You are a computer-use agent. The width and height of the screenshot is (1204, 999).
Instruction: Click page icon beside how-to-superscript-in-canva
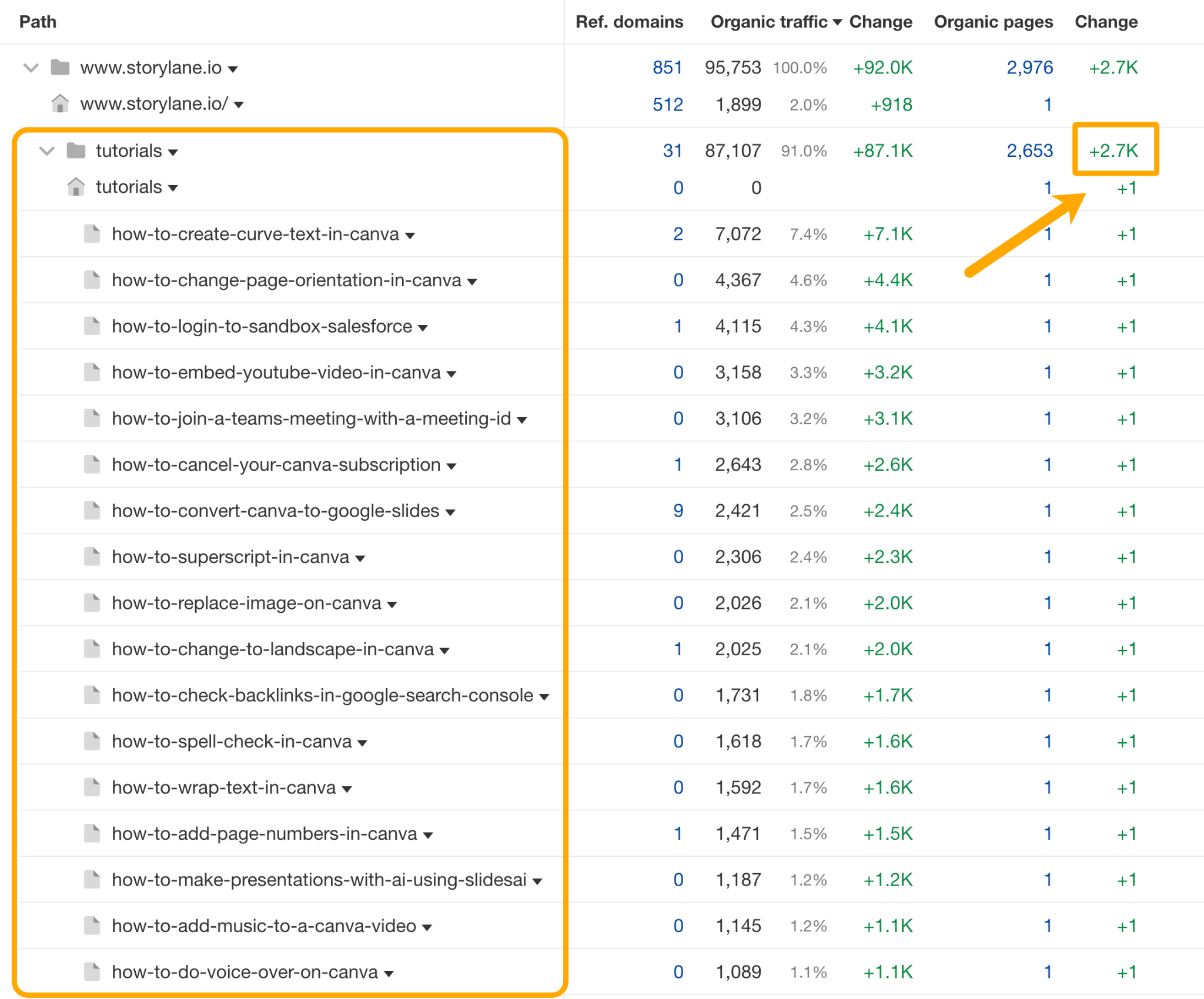click(x=92, y=557)
